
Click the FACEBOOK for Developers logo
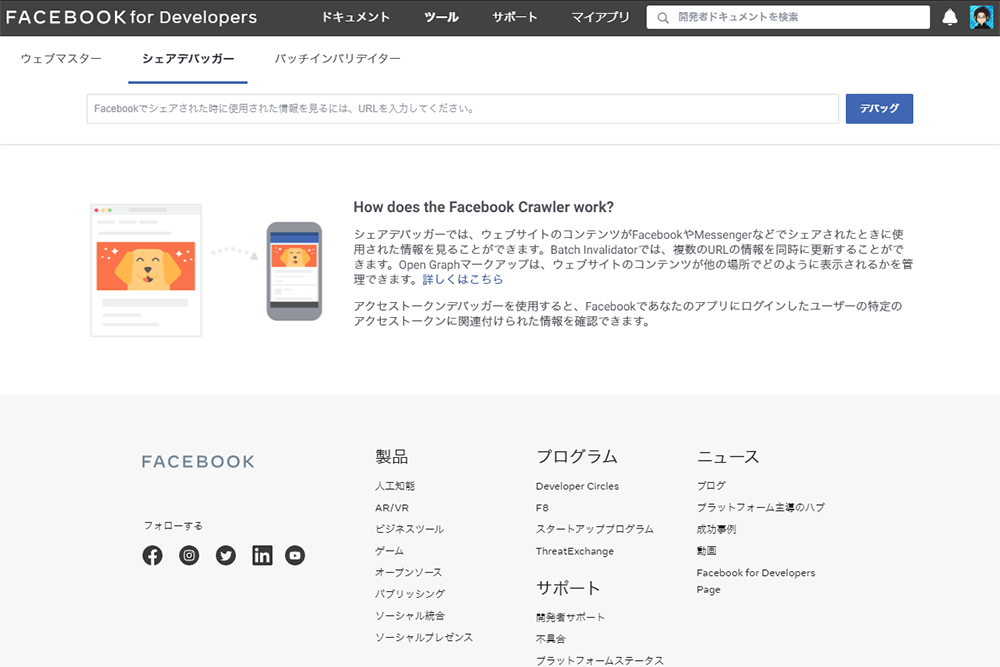pos(131,17)
